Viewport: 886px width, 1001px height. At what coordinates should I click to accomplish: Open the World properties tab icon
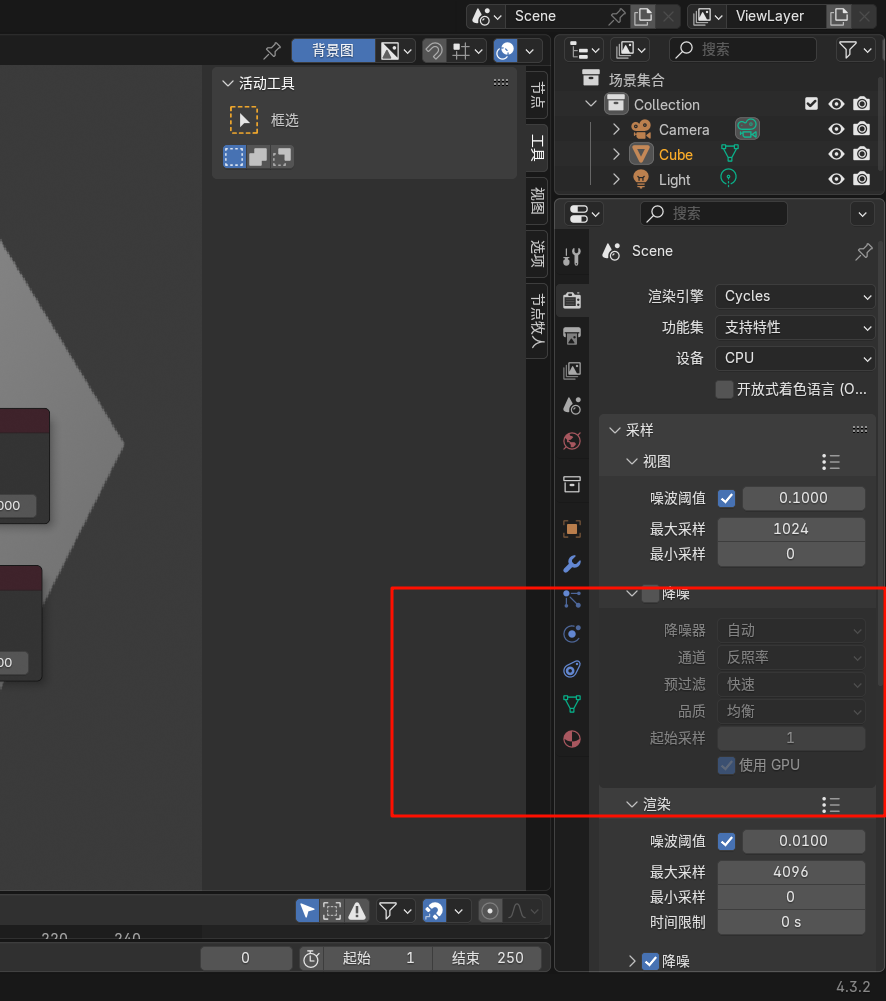pyautogui.click(x=572, y=441)
